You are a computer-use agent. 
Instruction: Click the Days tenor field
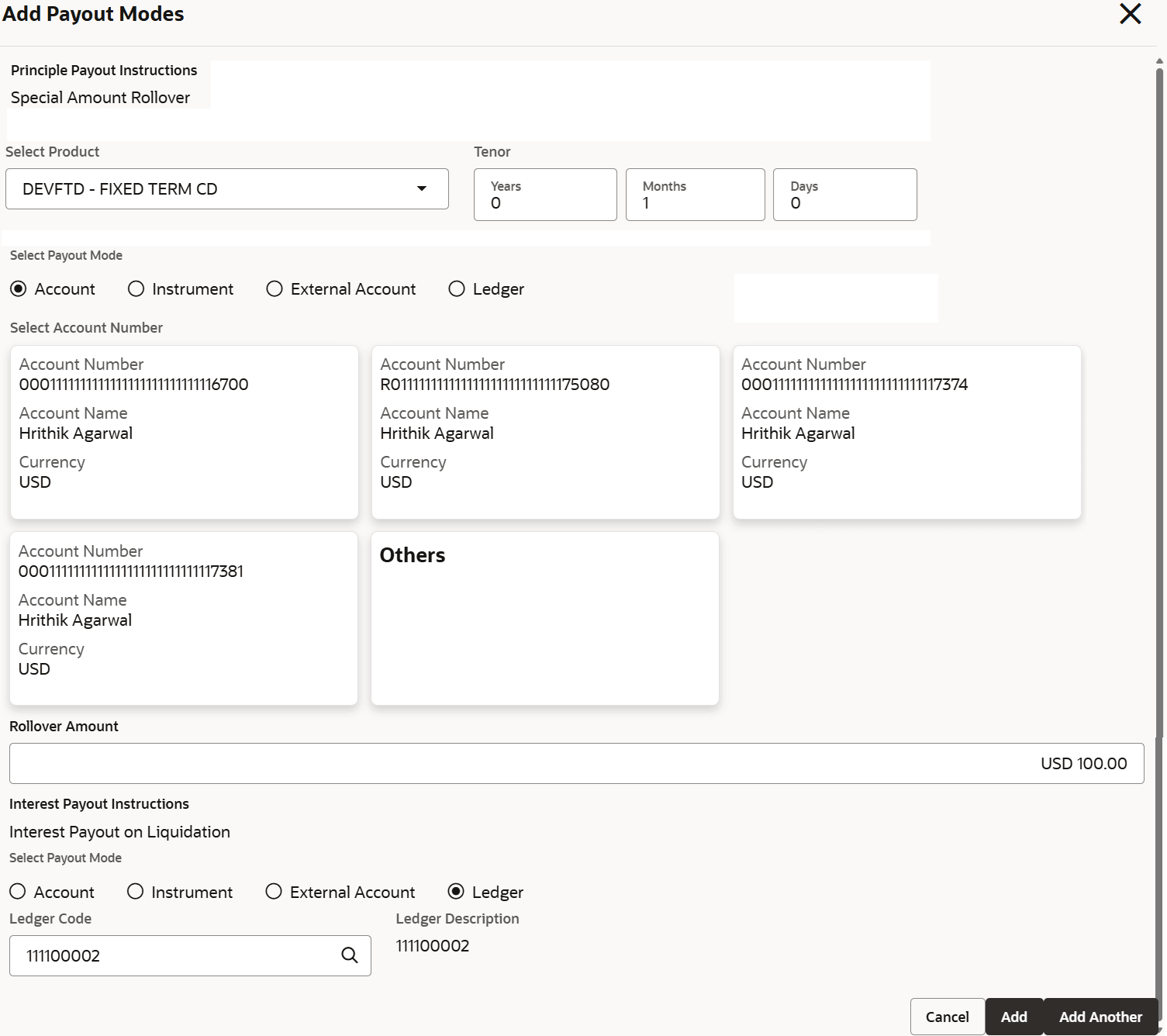coord(845,195)
